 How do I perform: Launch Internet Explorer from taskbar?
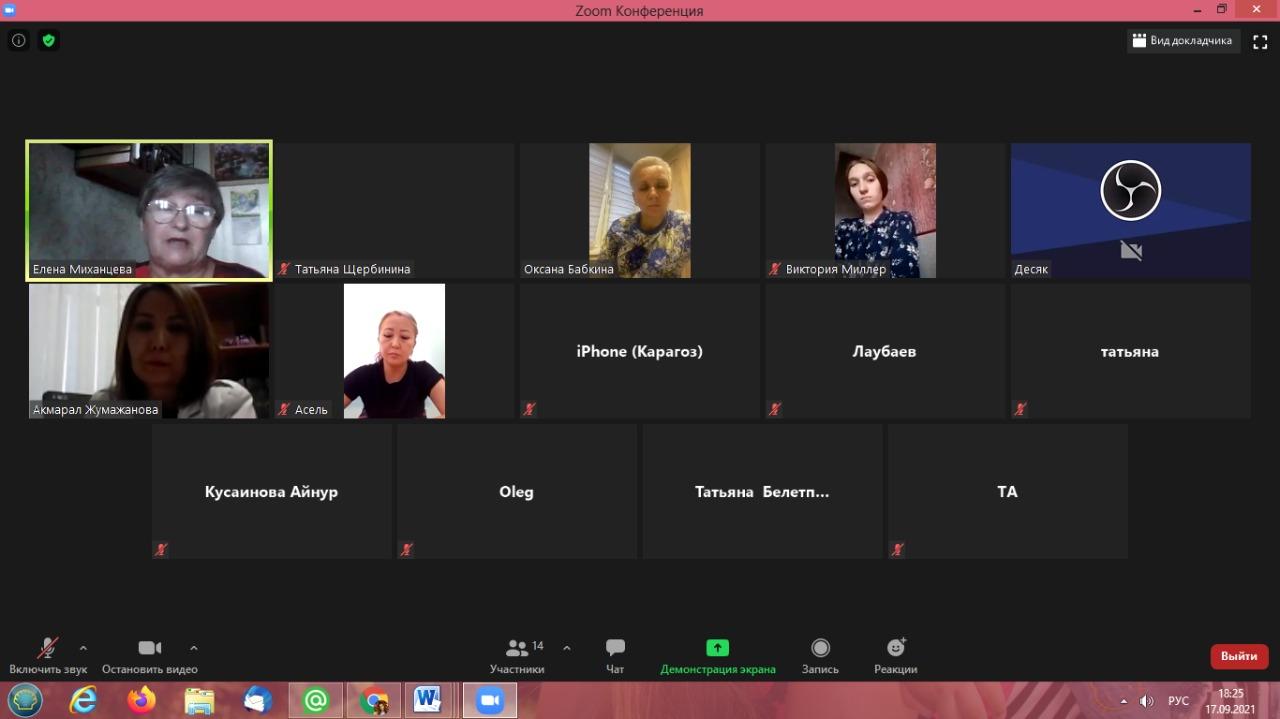coord(84,700)
